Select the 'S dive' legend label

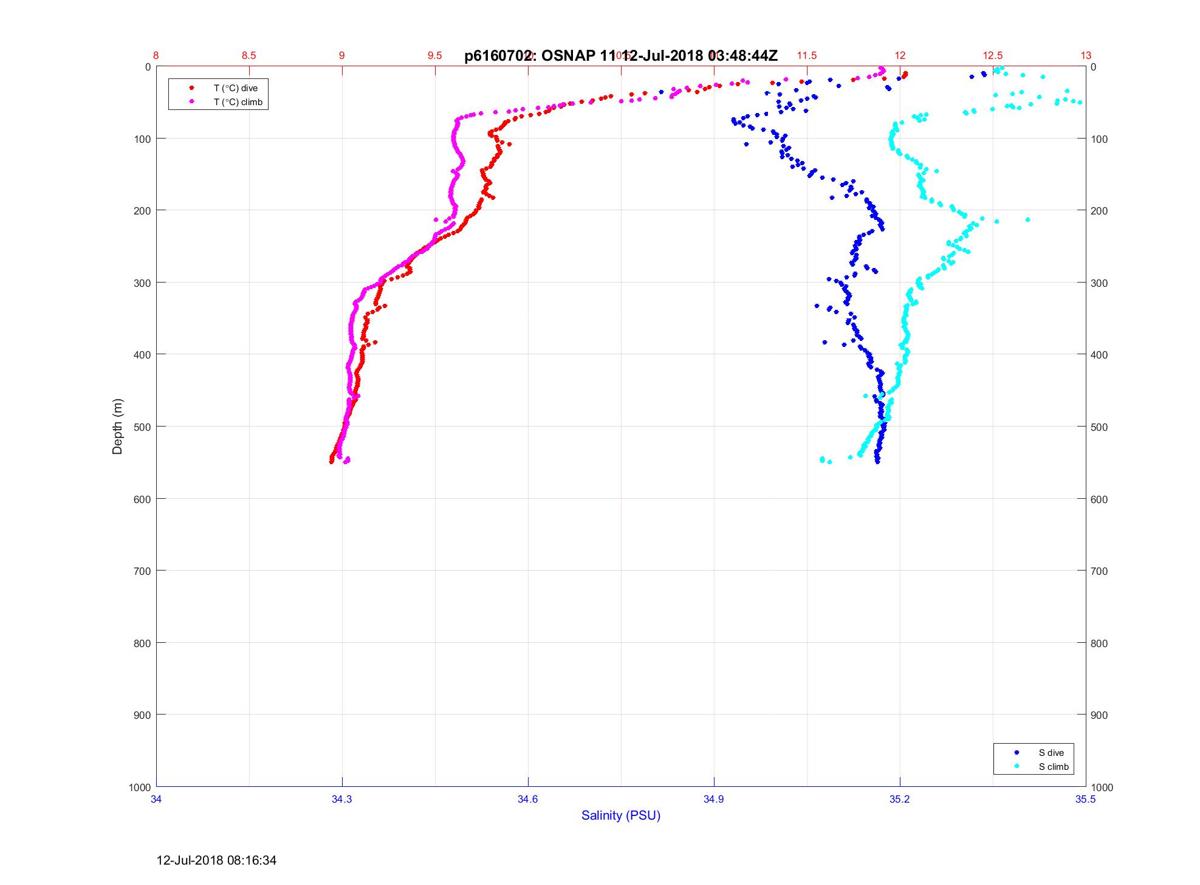1051,751
